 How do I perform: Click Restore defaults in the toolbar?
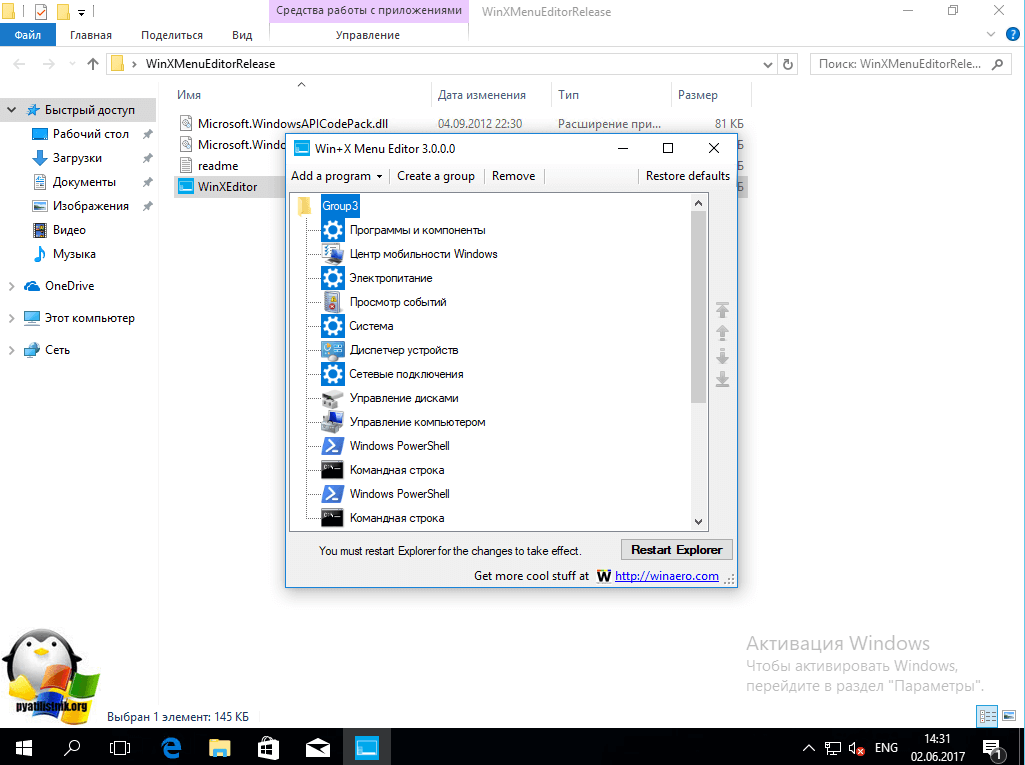[x=687, y=176]
